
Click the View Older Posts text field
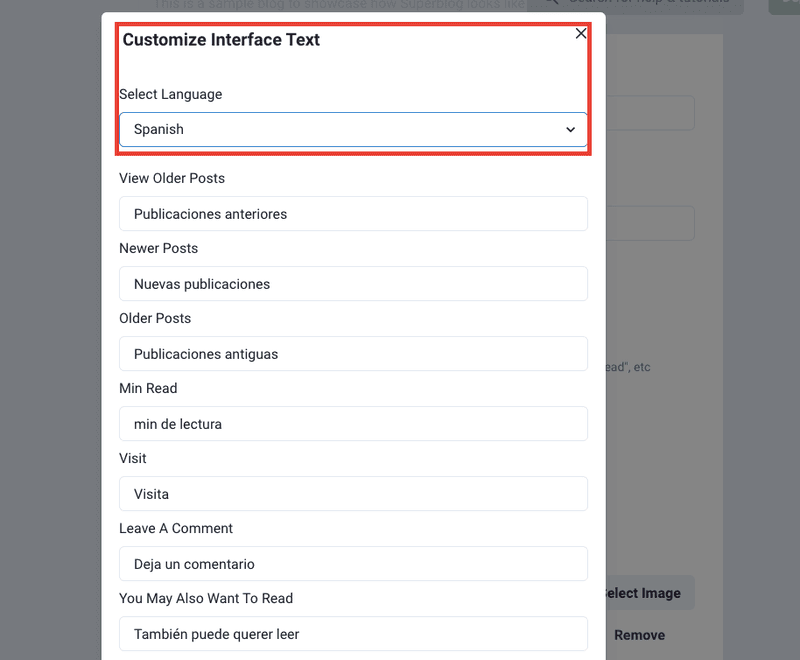(x=352, y=214)
